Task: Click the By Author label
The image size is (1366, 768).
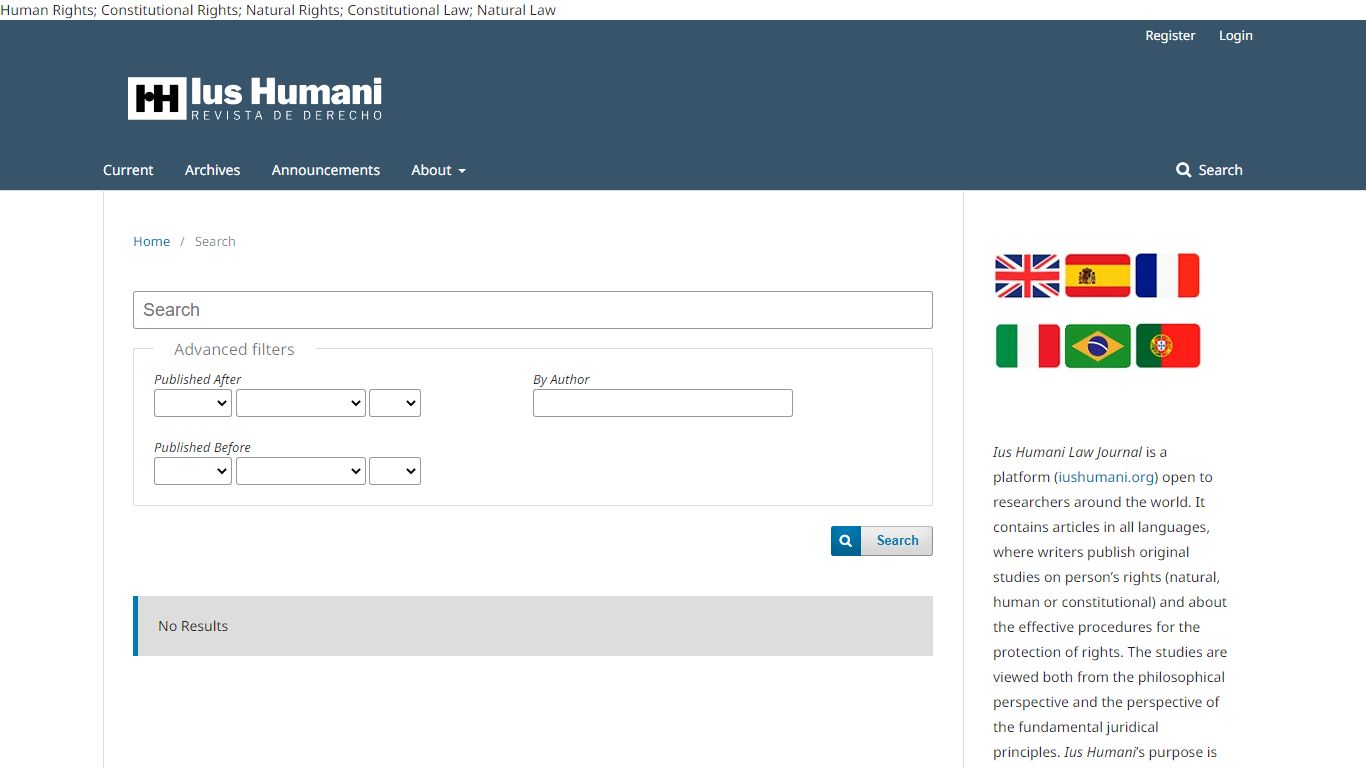Action: (561, 380)
